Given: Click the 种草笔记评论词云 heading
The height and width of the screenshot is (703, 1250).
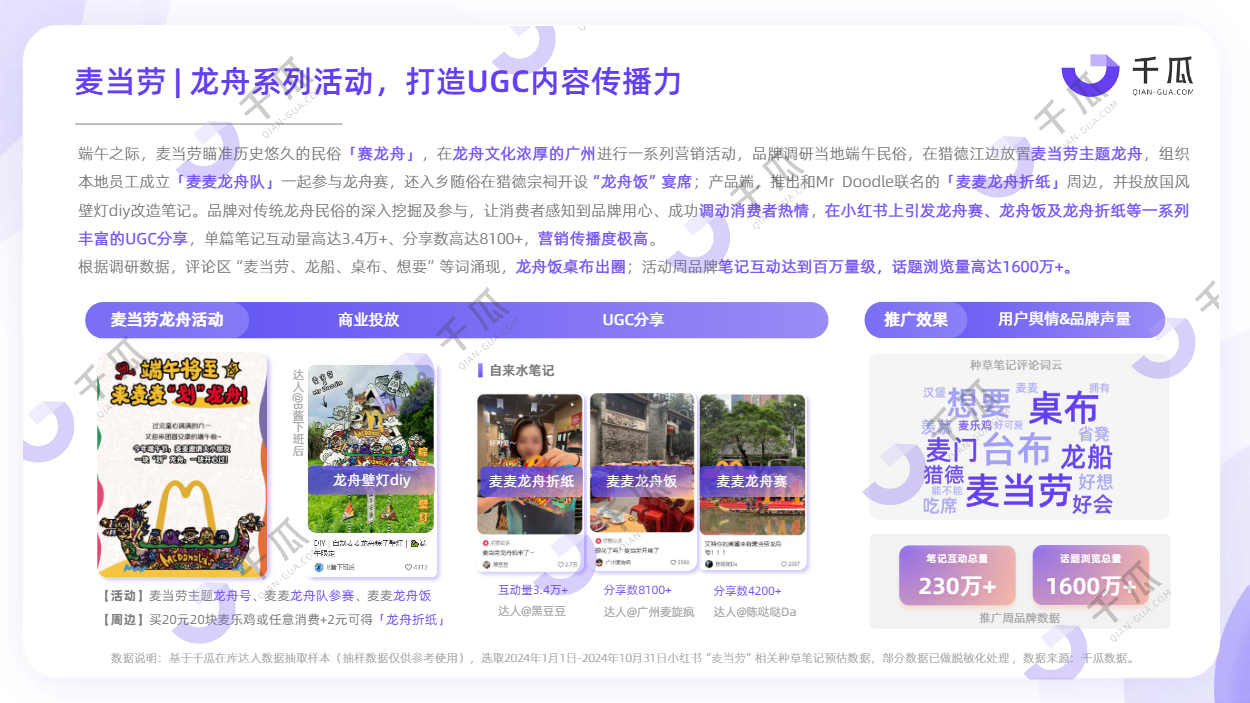Looking at the screenshot, I should pyautogui.click(x=1016, y=366).
